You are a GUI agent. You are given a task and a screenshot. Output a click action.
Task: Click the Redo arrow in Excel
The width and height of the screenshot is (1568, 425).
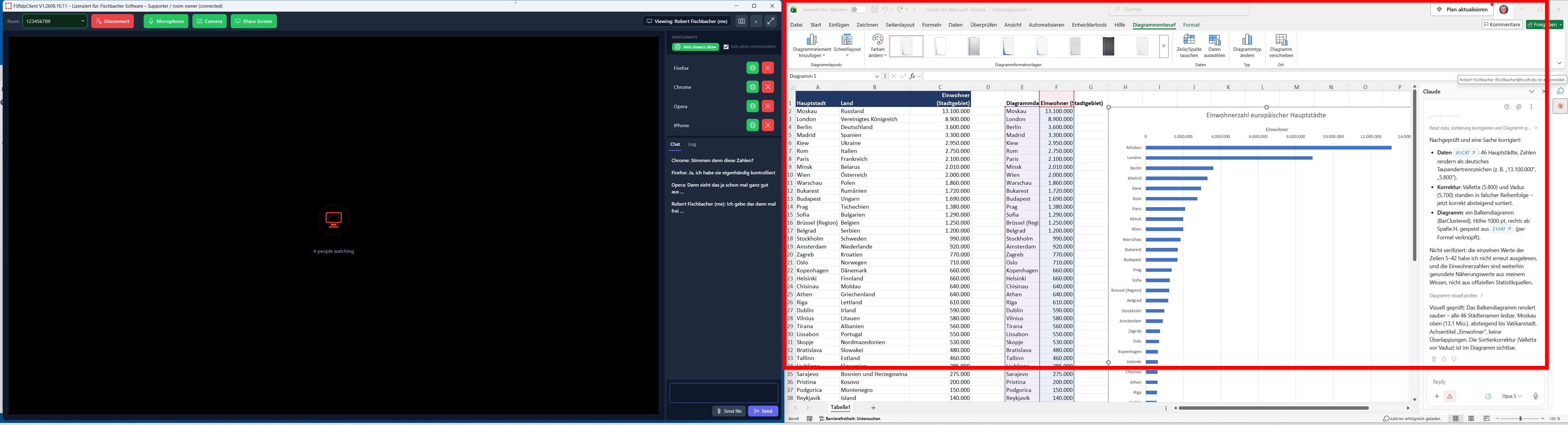click(900, 10)
